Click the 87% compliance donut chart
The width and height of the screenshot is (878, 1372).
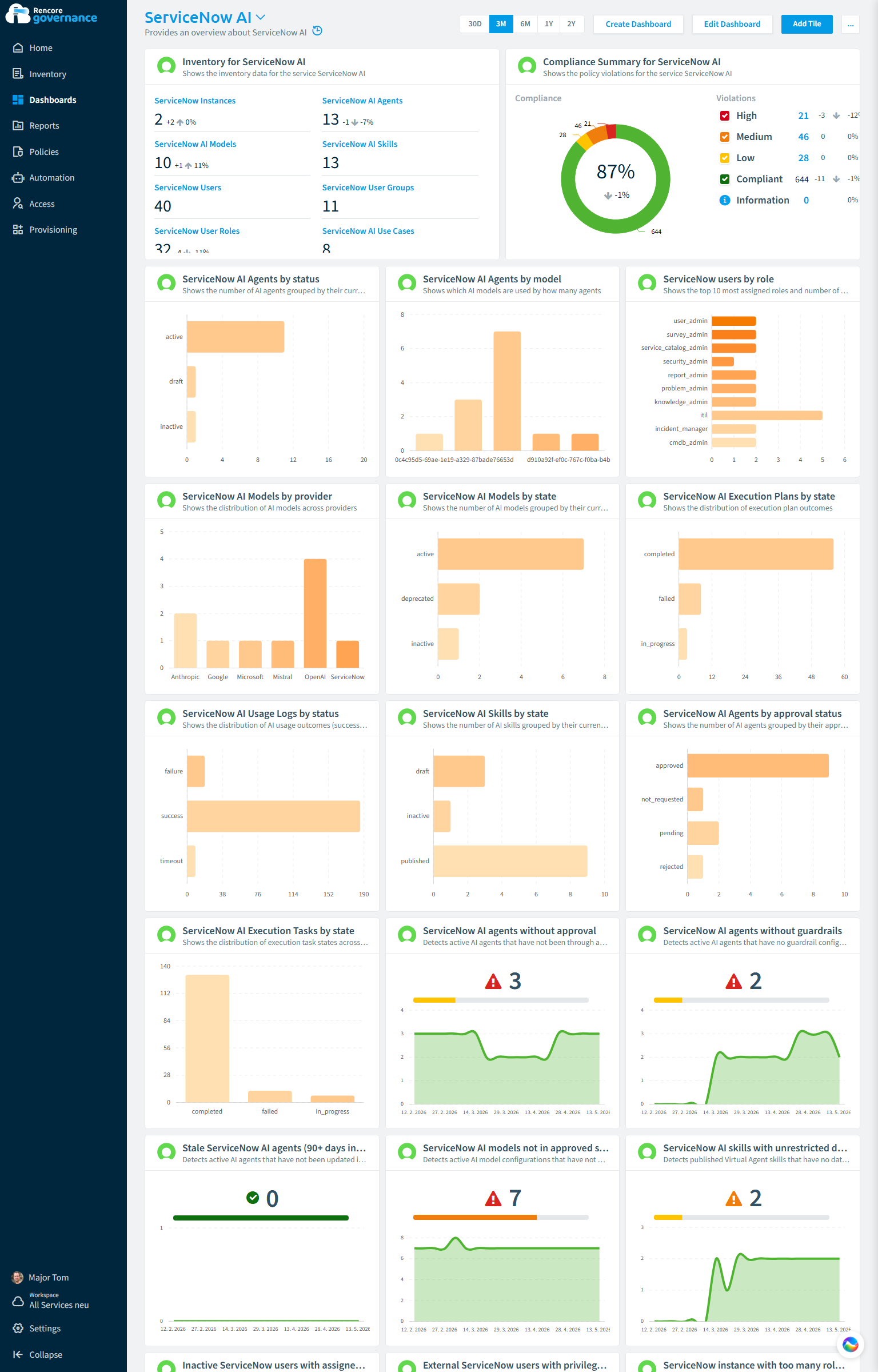(616, 178)
